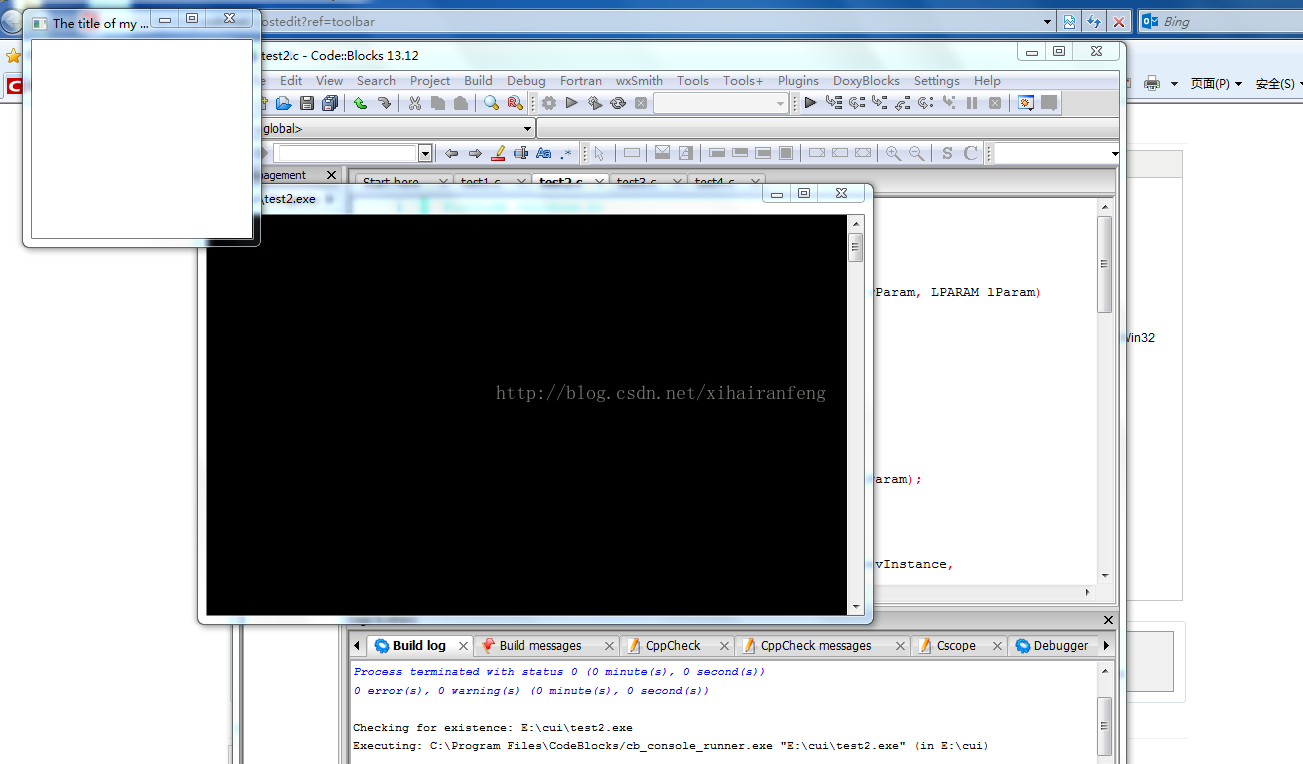This screenshot has width=1303, height=764.
Task: Click the Run play icon in compiler toolbar
Action: point(572,103)
